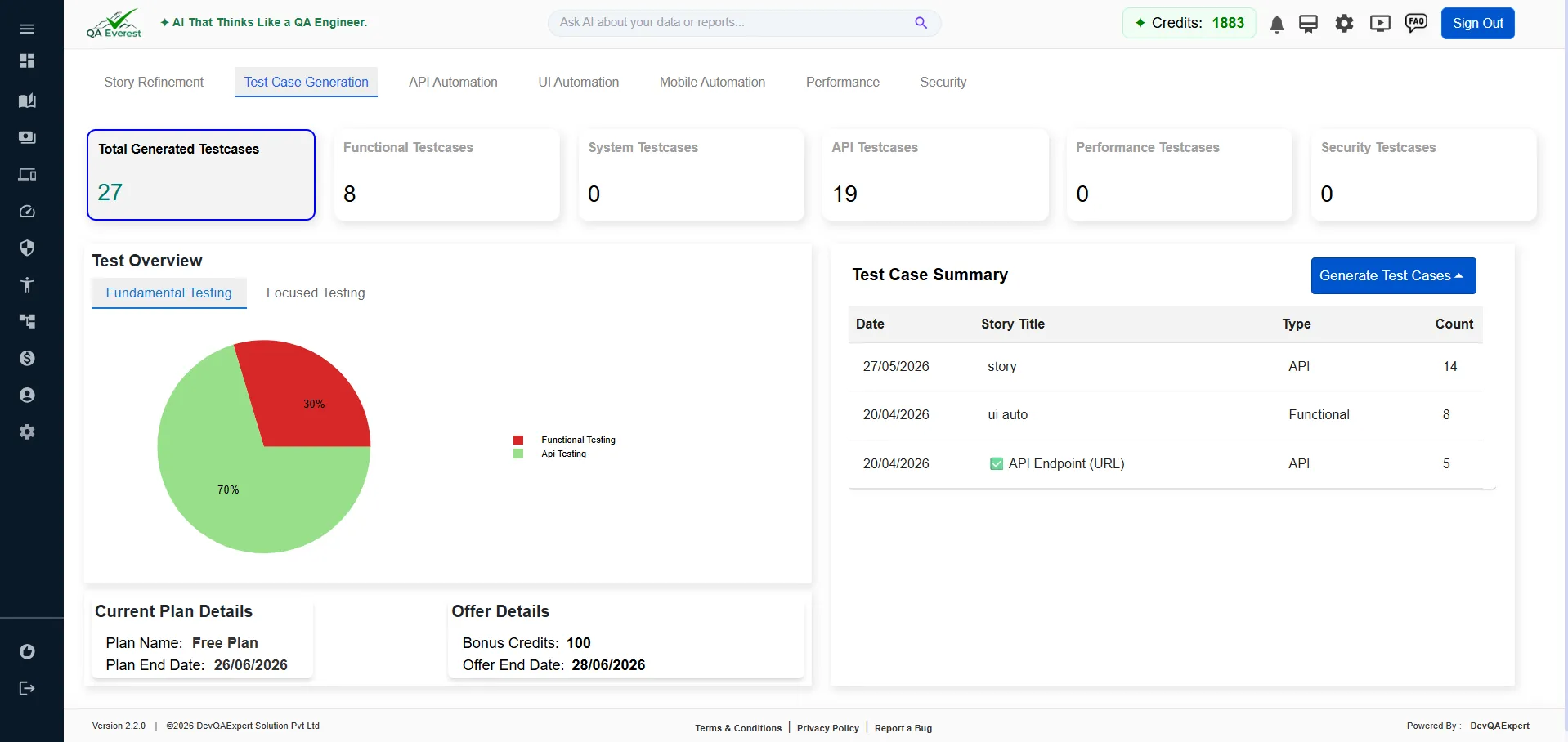Open the speedometer performance icon in sidebar
1568x742 pixels.
click(x=27, y=212)
